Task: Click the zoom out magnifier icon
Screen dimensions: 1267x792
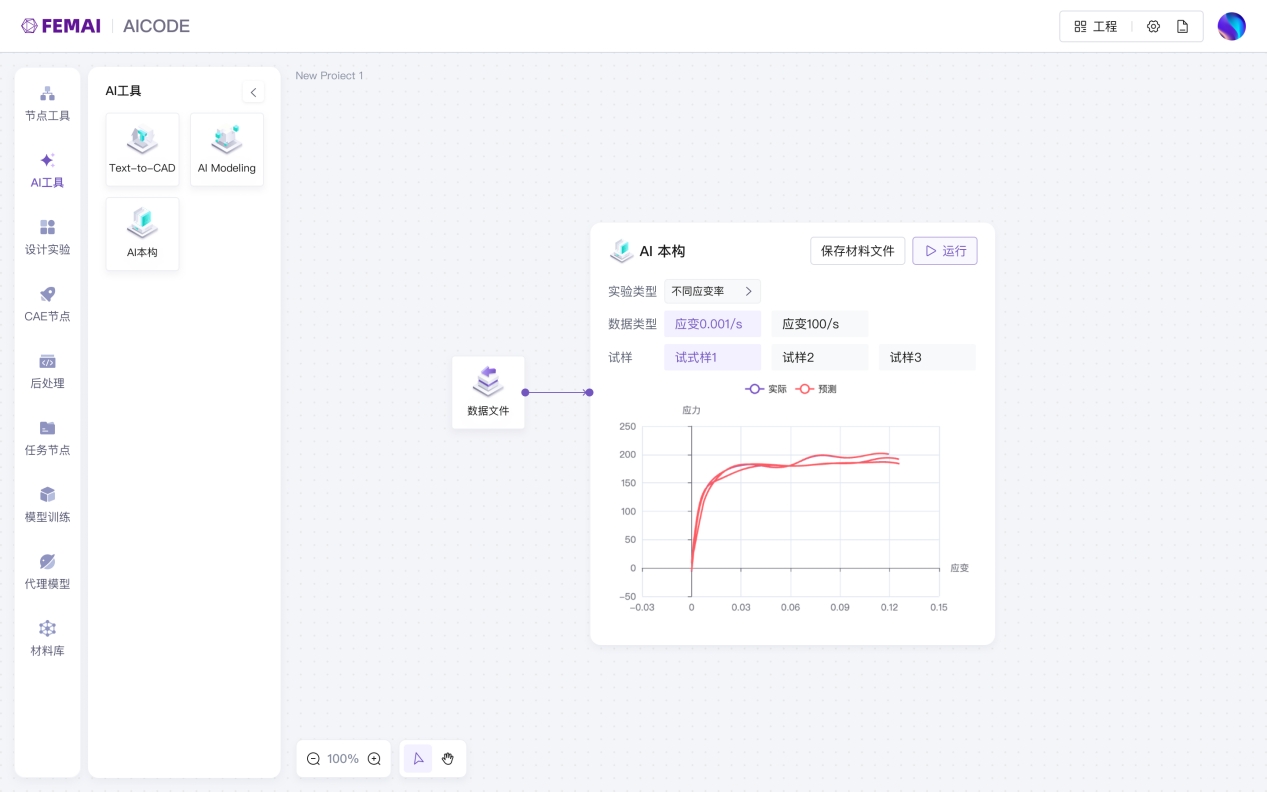Action: point(313,759)
